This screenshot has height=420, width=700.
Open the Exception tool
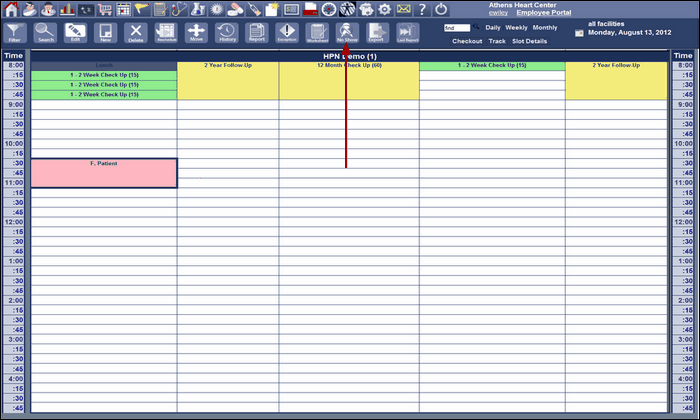tap(286, 32)
